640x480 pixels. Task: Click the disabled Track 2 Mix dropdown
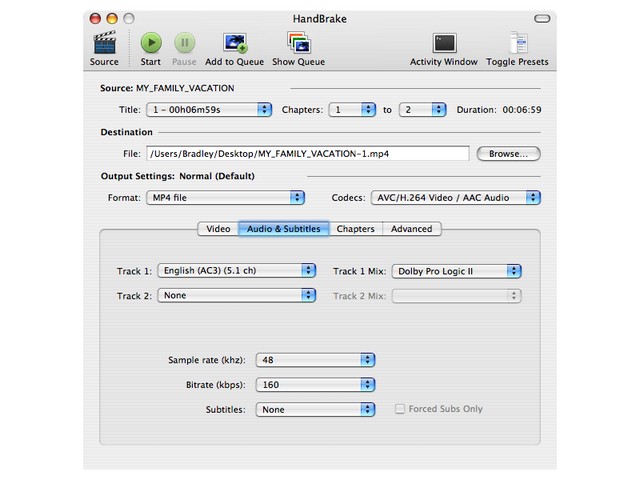(x=456, y=296)
